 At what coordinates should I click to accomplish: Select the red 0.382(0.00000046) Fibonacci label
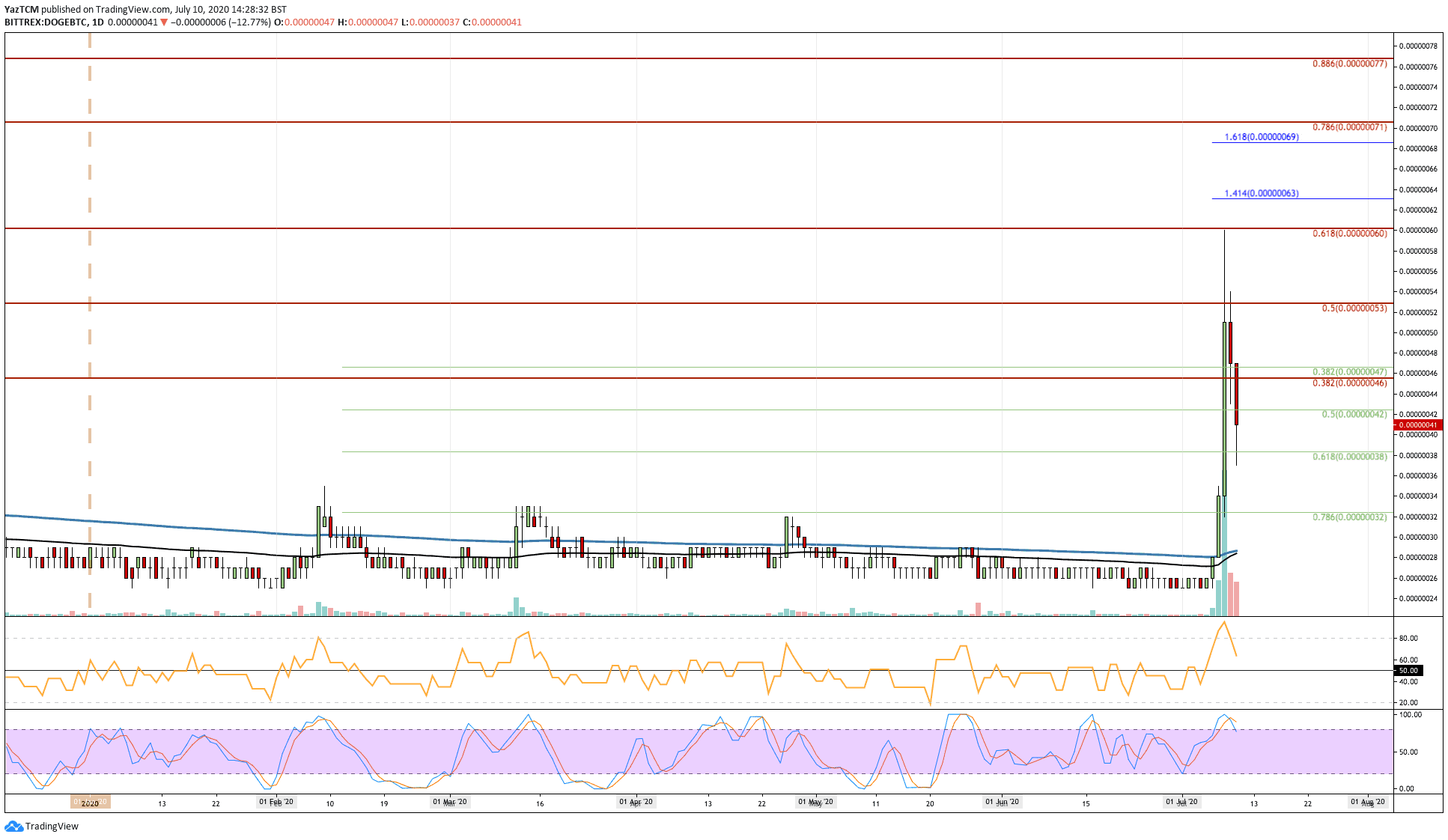pyautogui.click(x=1349, y=383)
